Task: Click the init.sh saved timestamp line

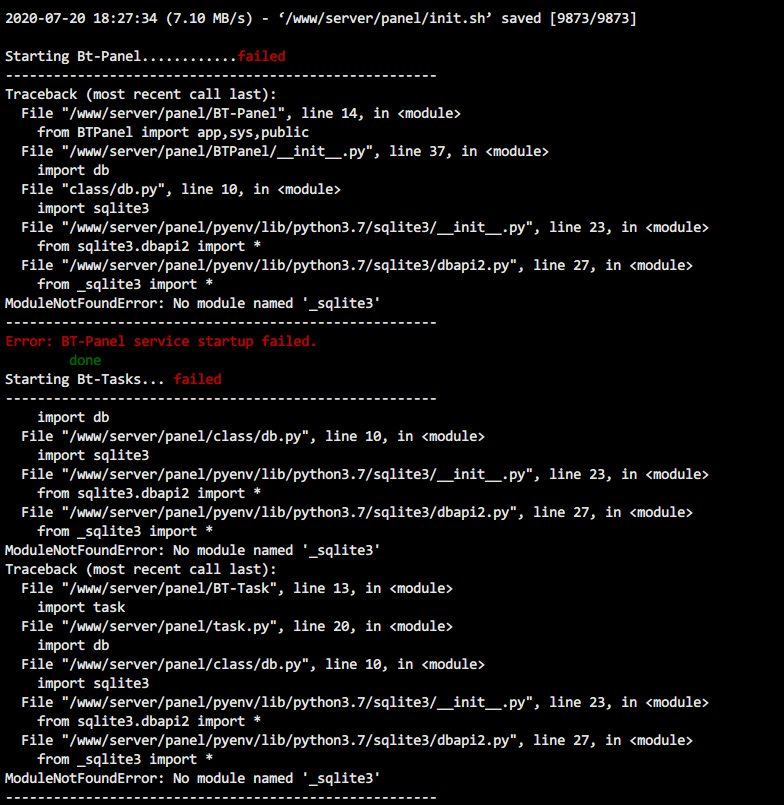Action: 321,18
